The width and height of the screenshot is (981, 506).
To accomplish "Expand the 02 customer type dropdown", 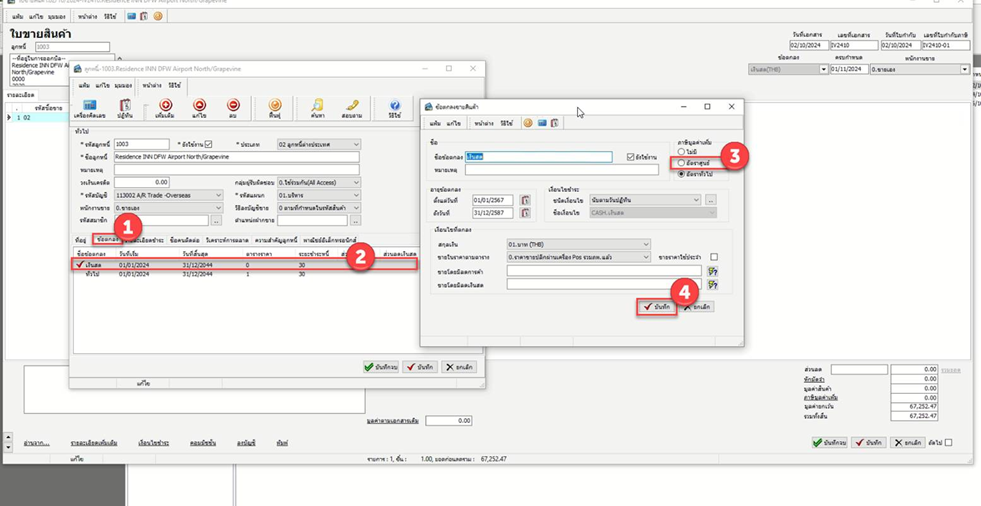I will point(355,145).
